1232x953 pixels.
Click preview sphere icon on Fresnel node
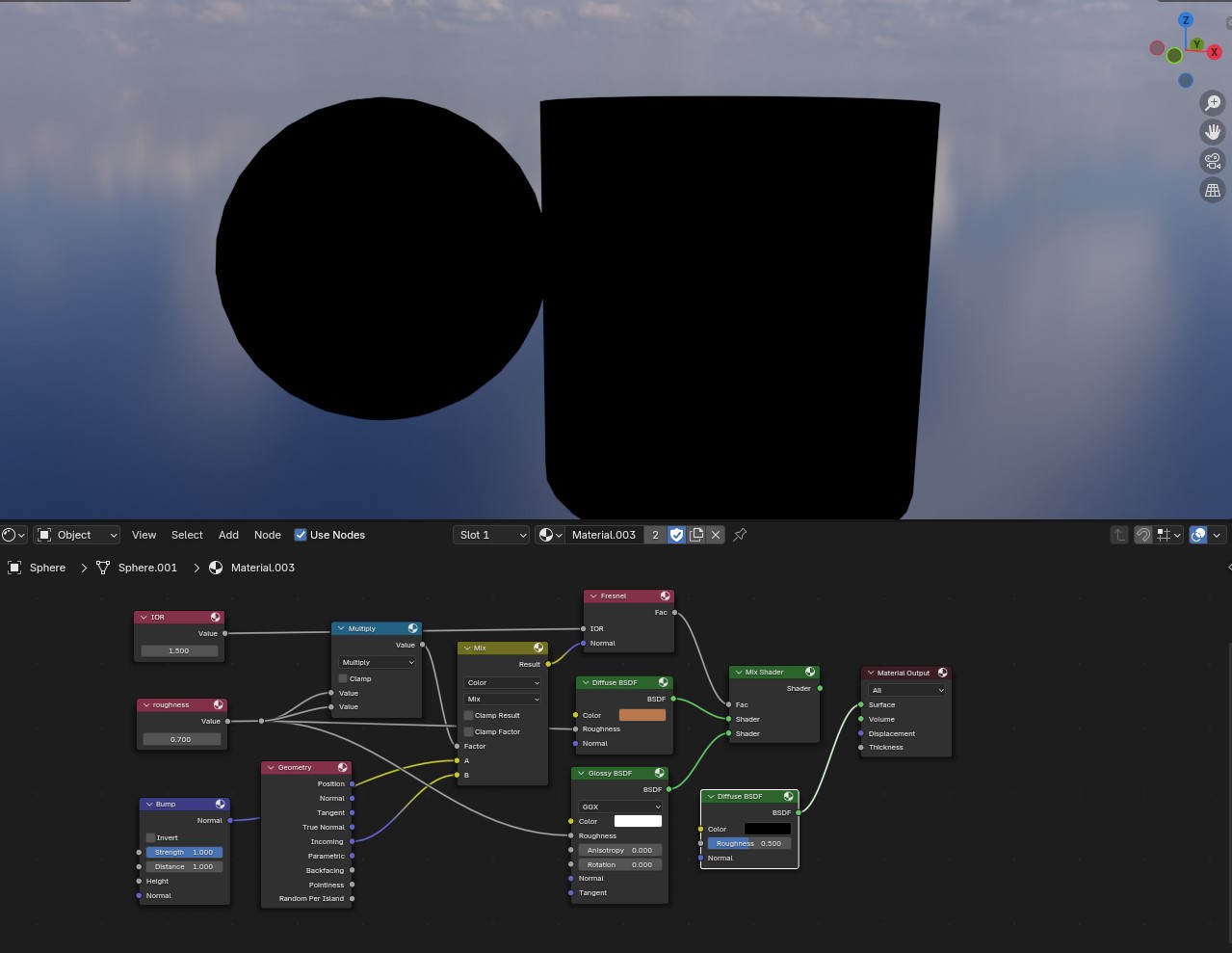pyautogui.click(x=665, y=596)
